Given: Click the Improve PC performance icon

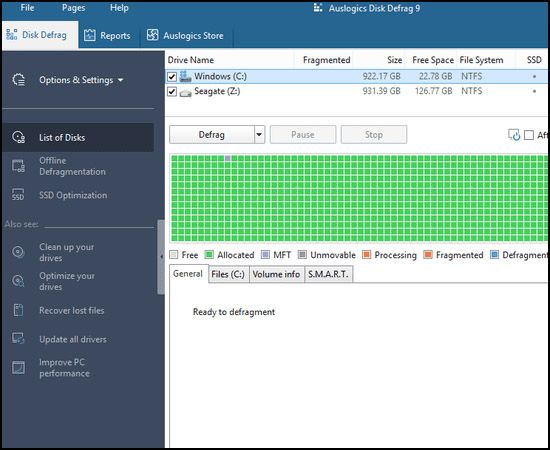Looking at the screenshot, I should 18,368.
